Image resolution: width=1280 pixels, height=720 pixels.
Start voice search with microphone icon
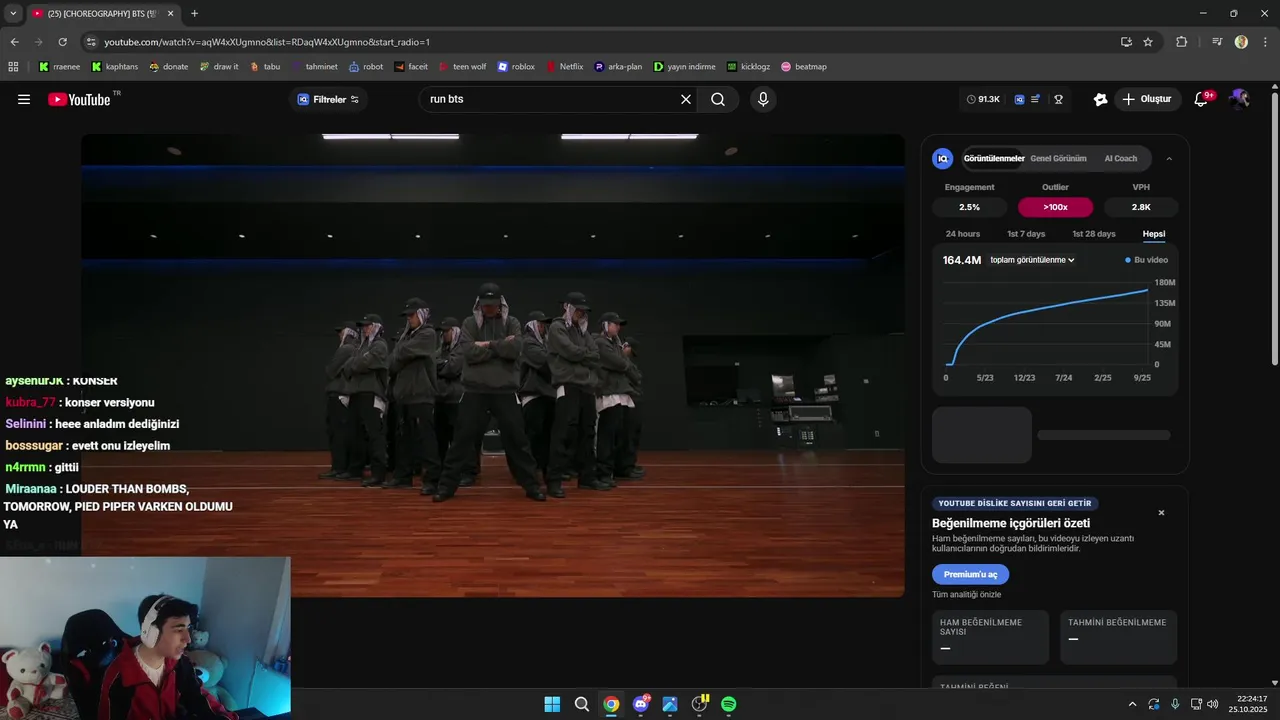click(763, 99)
